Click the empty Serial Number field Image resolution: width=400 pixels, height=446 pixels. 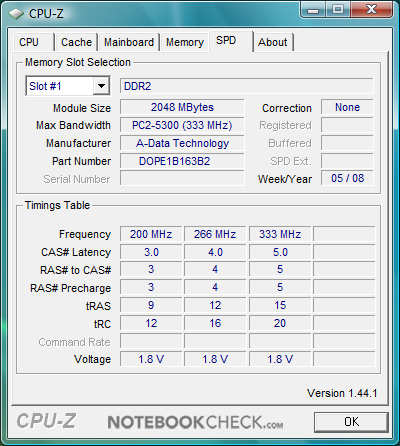pos(182,178)
